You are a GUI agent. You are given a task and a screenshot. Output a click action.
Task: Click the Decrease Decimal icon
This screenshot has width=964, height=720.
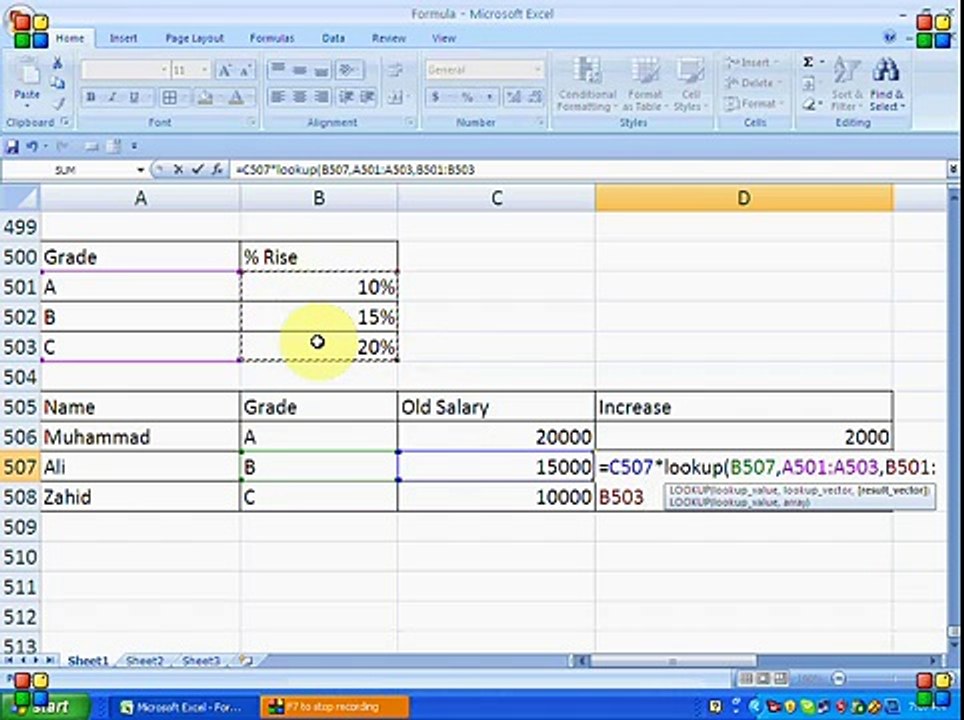point(534,97)
